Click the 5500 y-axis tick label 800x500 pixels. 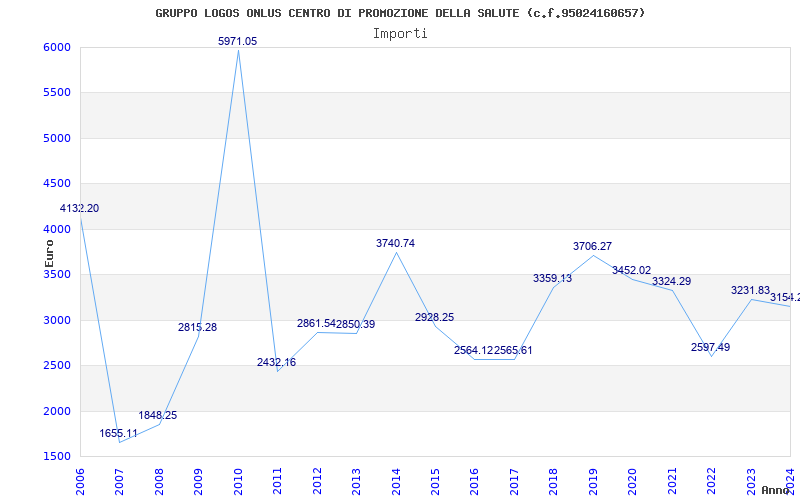(x=57, y=93)
